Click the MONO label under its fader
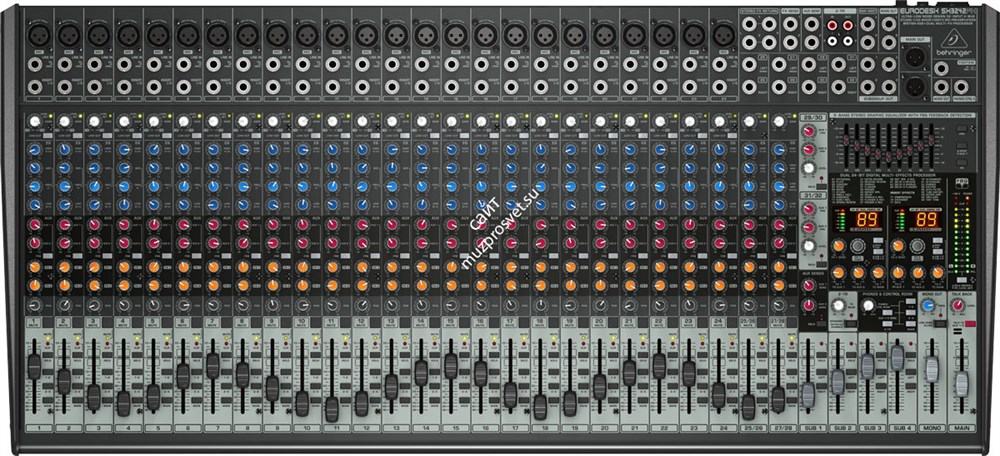The width and height of the screenshot is (1000, 456). 931,427
